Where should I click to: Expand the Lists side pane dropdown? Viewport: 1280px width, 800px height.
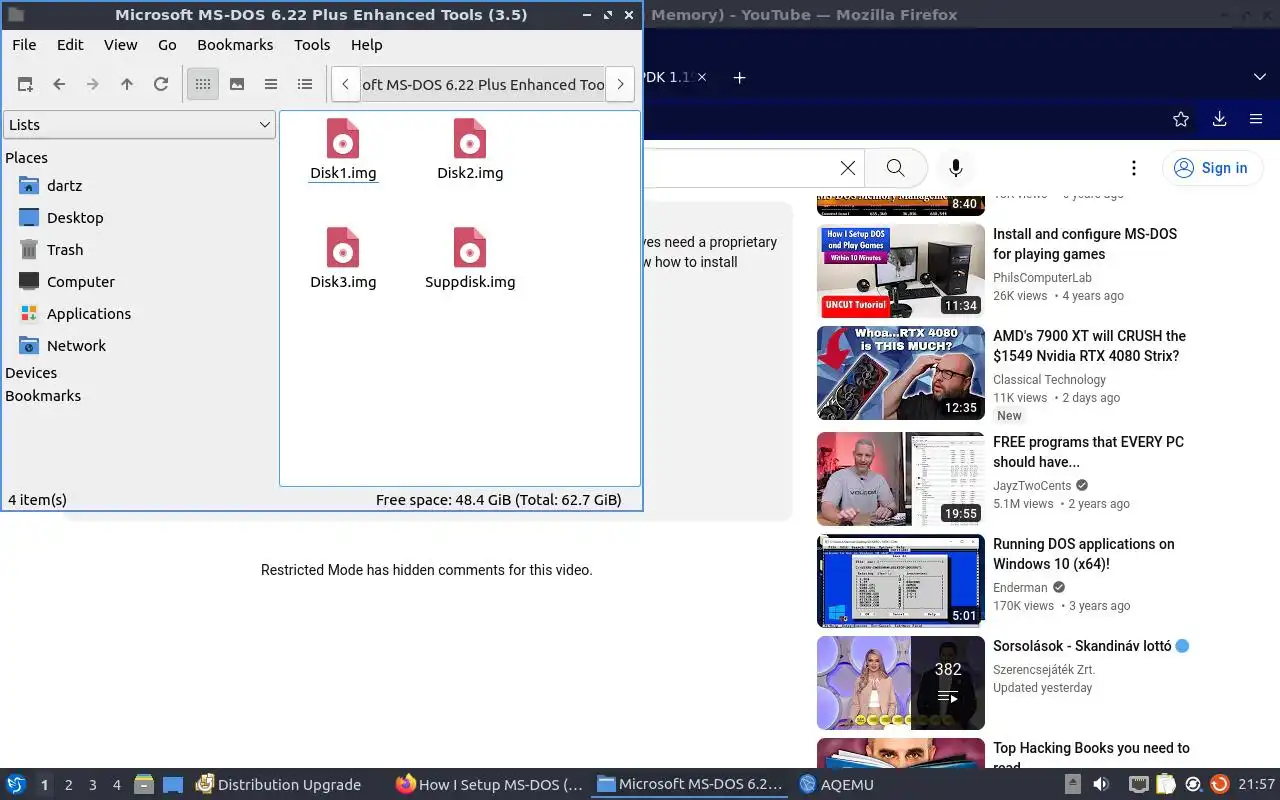139,125
